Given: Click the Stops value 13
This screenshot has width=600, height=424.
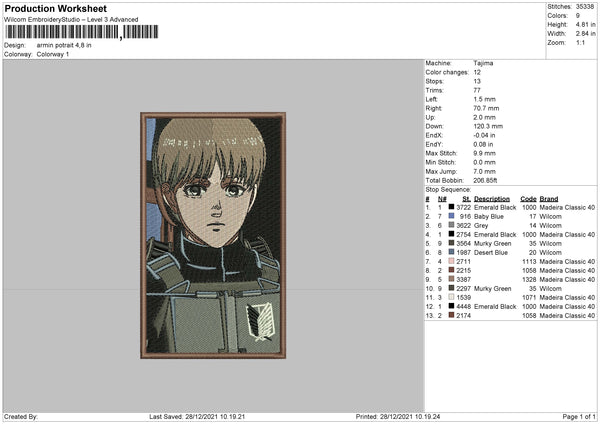Looking at the screenshot, I should point(477,81).
